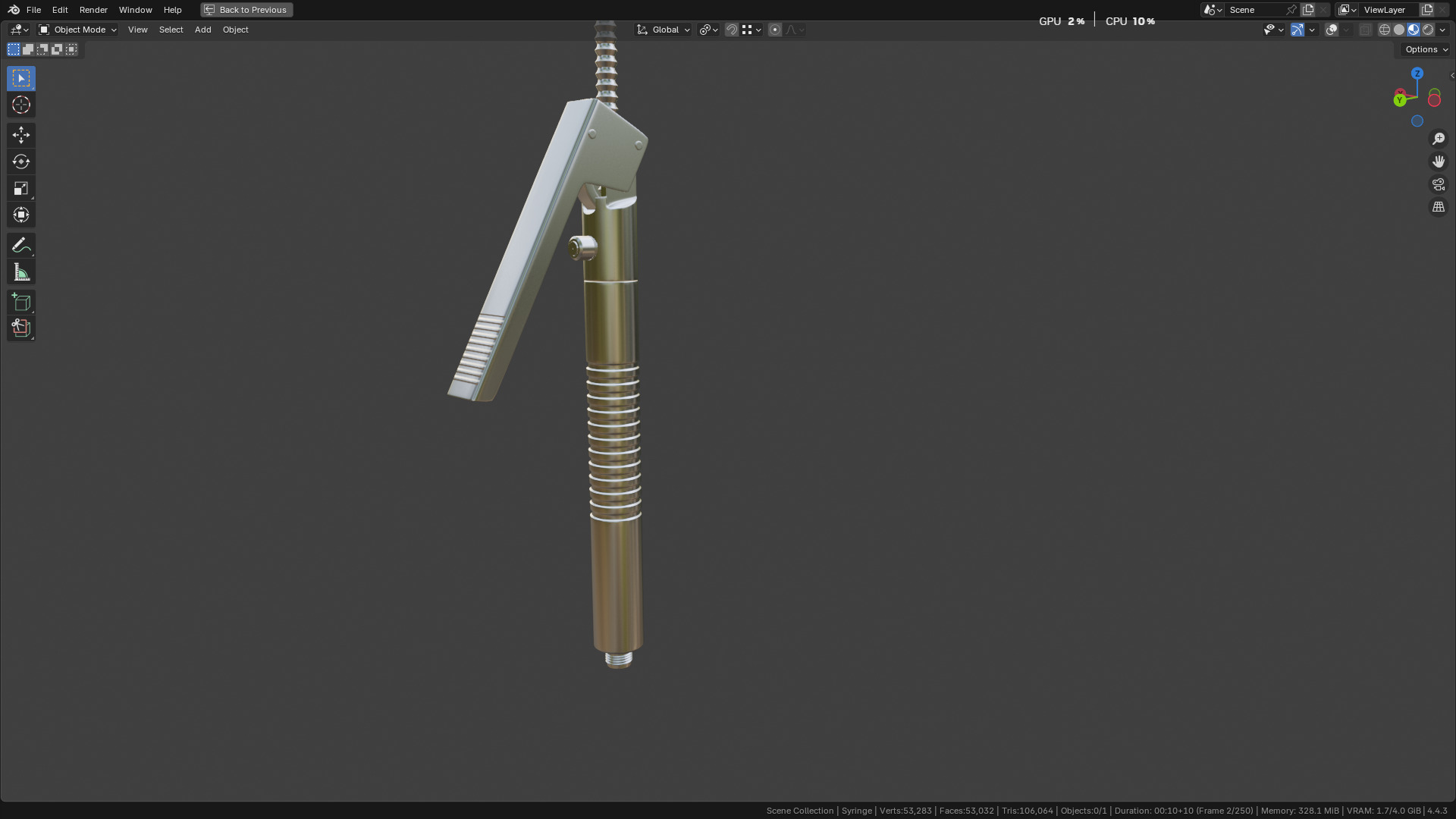Choose Invert existing selection mode icon
1456x819 pixels.
tap(57, 49)
